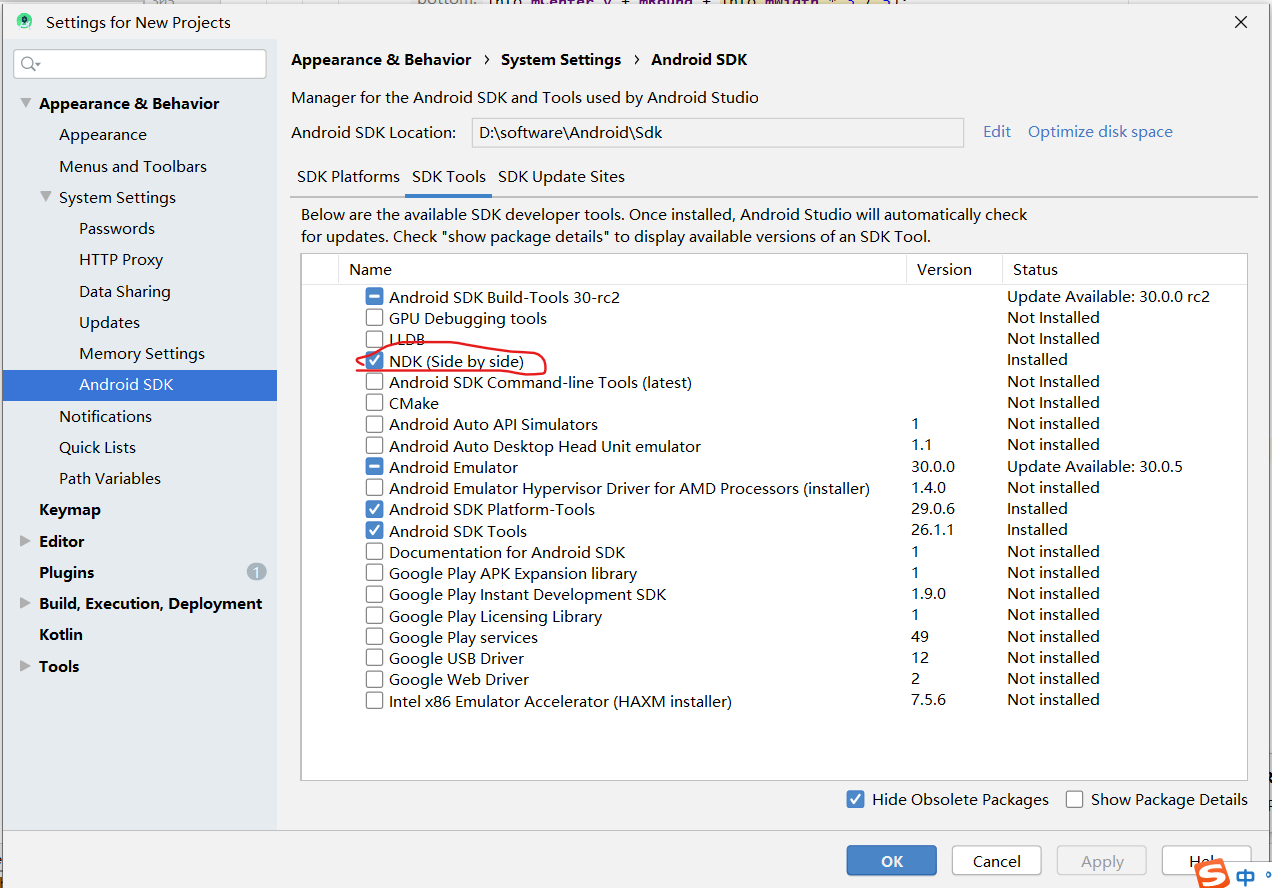Enable GPU Debugging tools checkbox

(374, 318)
